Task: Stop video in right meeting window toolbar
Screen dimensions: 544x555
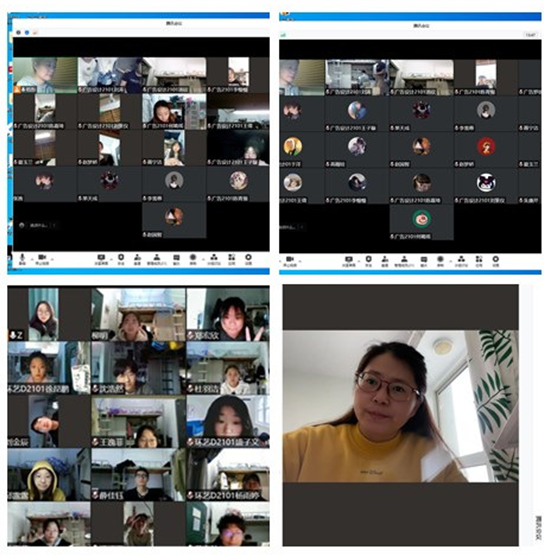Action: pos(290,261)
